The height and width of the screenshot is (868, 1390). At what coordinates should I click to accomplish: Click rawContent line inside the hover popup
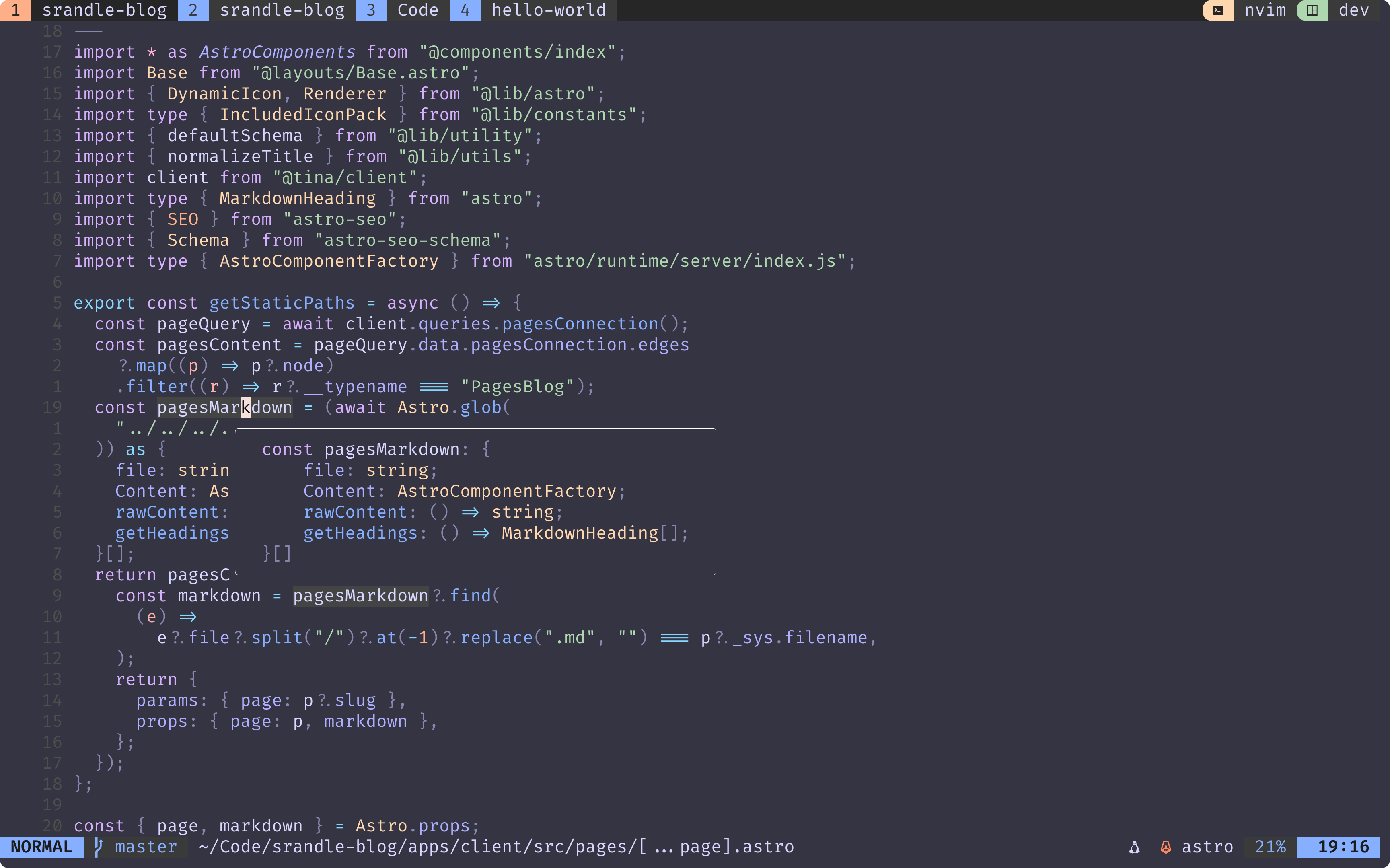pyautogui.click(x=433, y=512)
